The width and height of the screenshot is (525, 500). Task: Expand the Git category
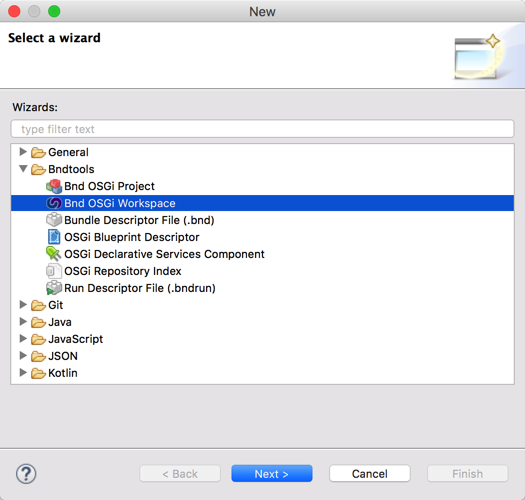23,304
